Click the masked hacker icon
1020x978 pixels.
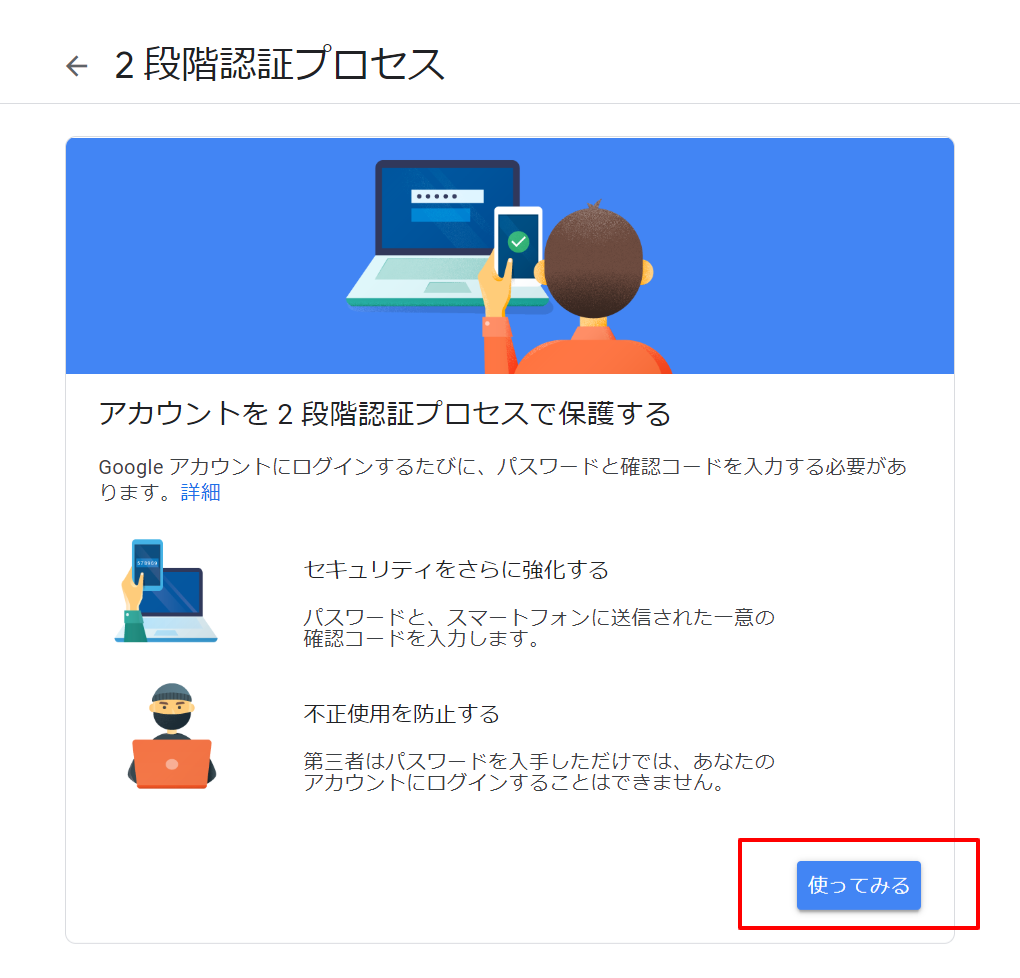click(172, 736)
